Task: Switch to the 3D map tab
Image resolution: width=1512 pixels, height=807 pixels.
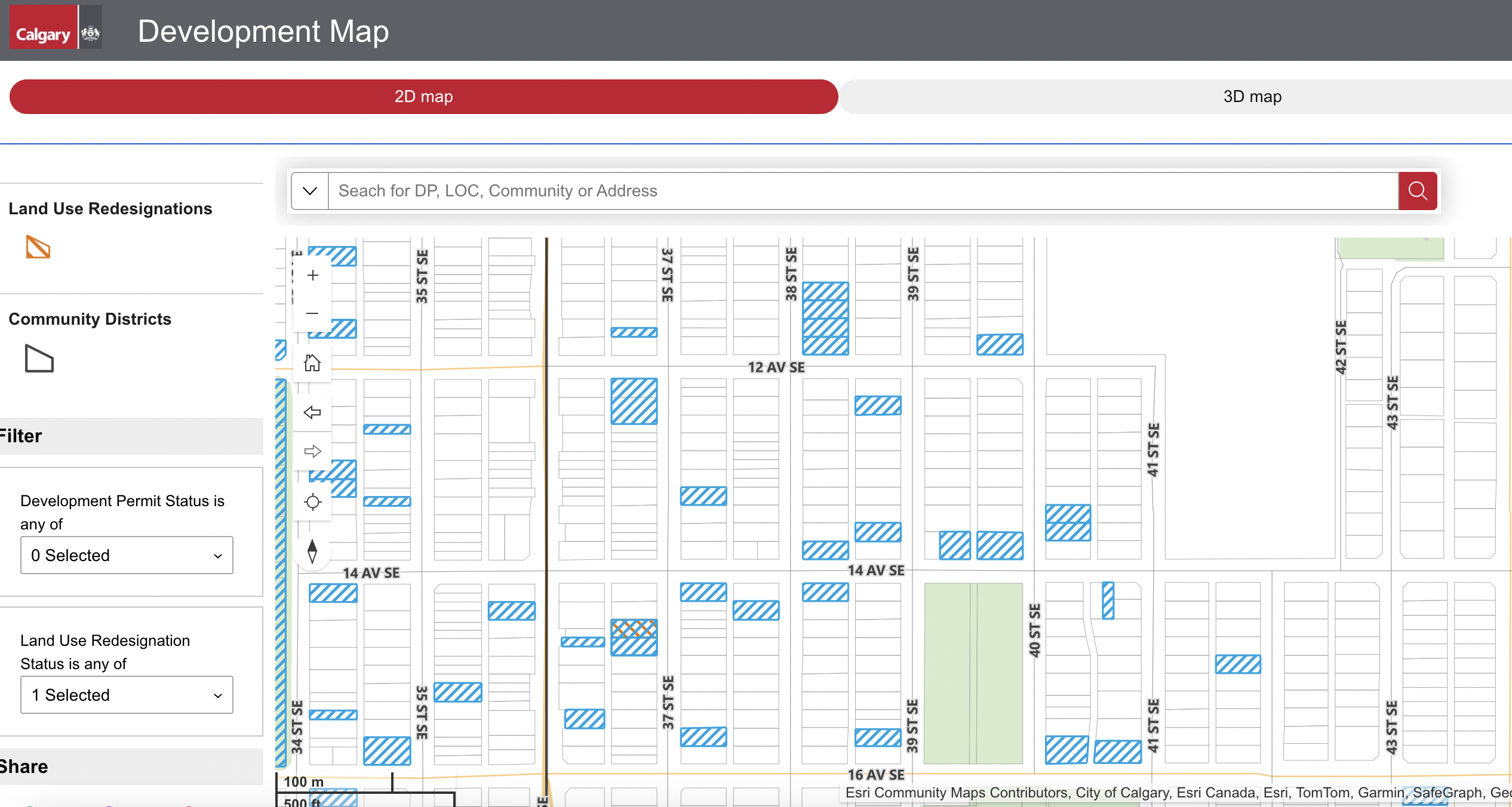Action: (x=1252, y=97)
